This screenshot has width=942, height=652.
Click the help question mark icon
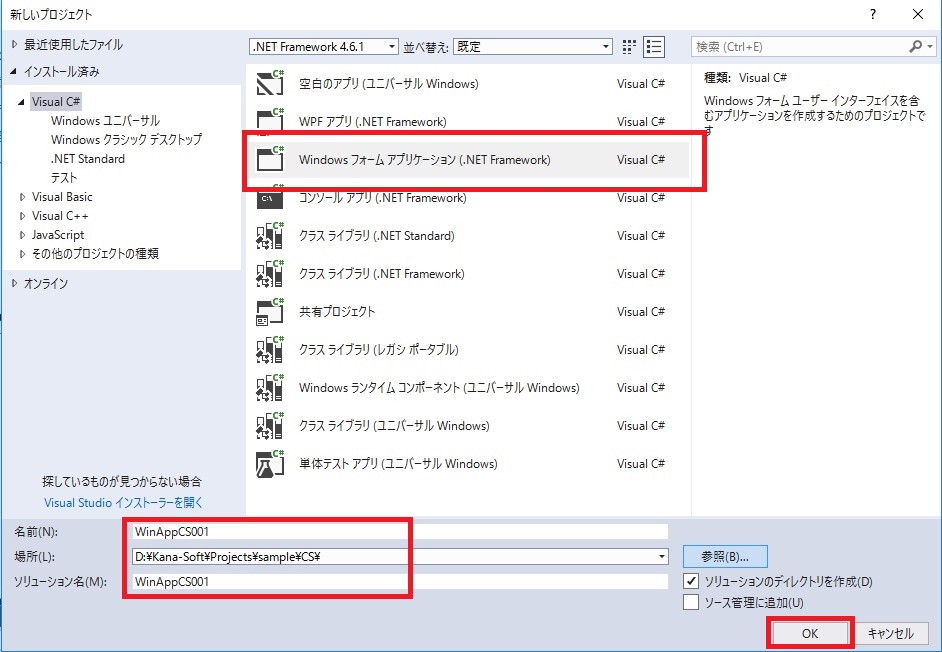(x=873, y=14)
